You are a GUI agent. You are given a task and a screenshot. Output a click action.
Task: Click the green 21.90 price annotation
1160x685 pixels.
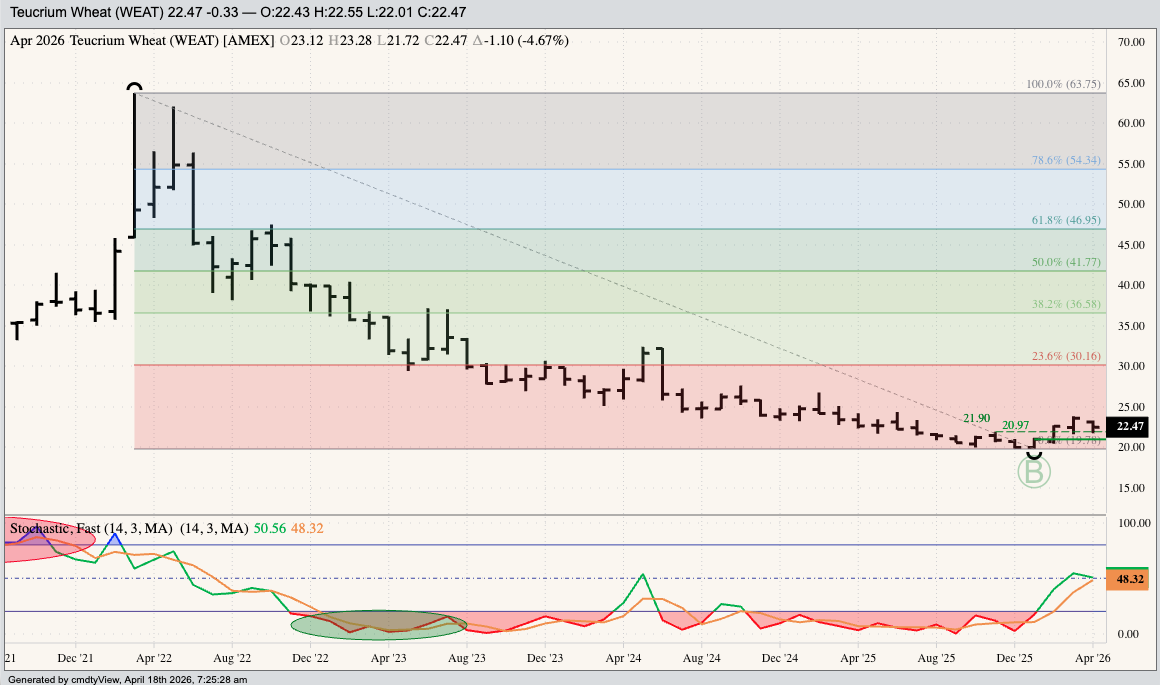click(976, 418)
